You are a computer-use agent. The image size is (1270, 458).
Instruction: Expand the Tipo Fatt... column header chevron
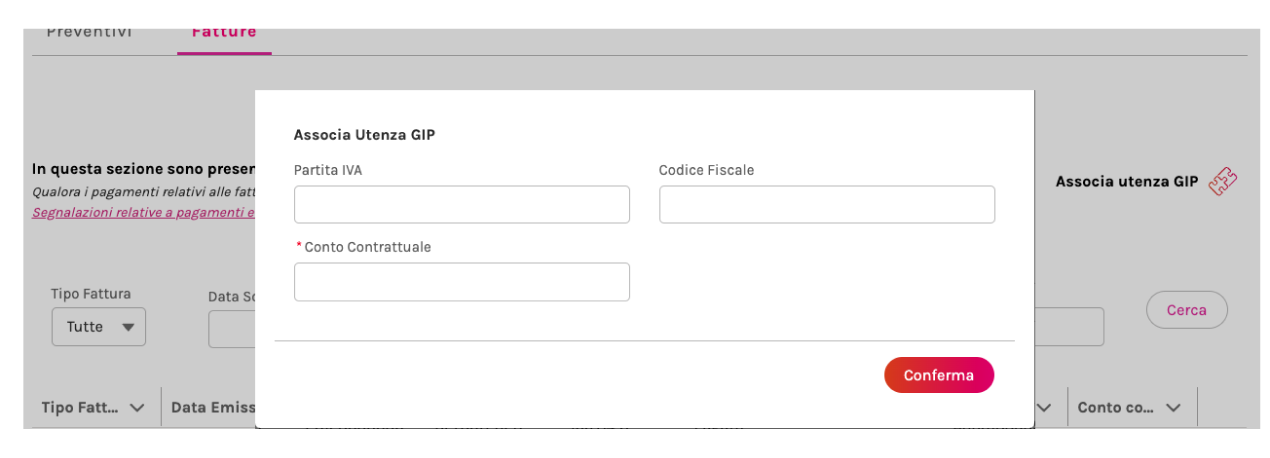(138, 408)
